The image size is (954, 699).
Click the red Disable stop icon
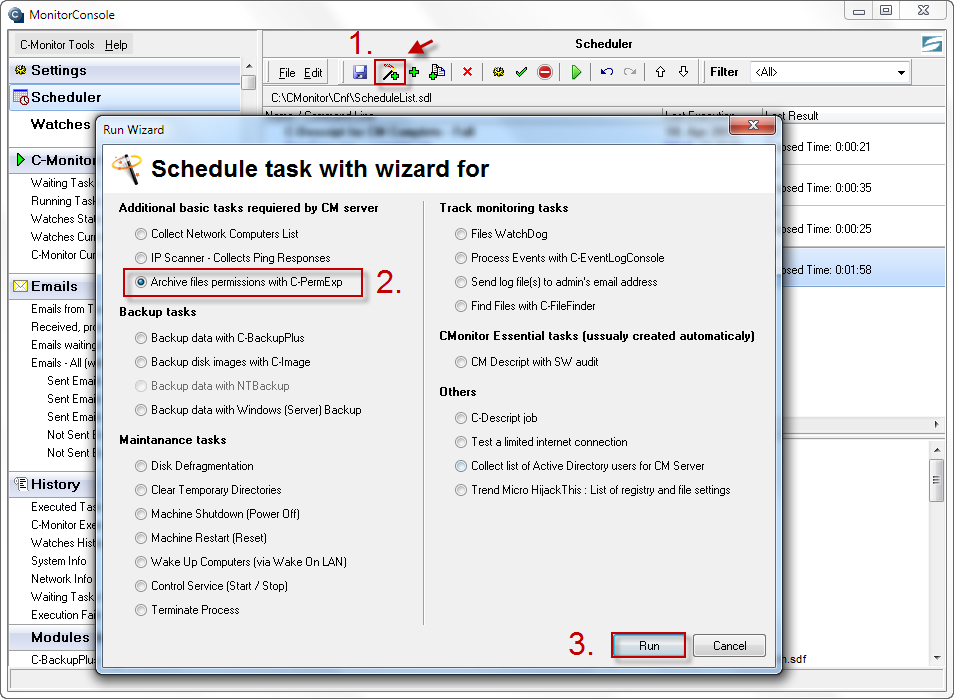coord(545,72)
